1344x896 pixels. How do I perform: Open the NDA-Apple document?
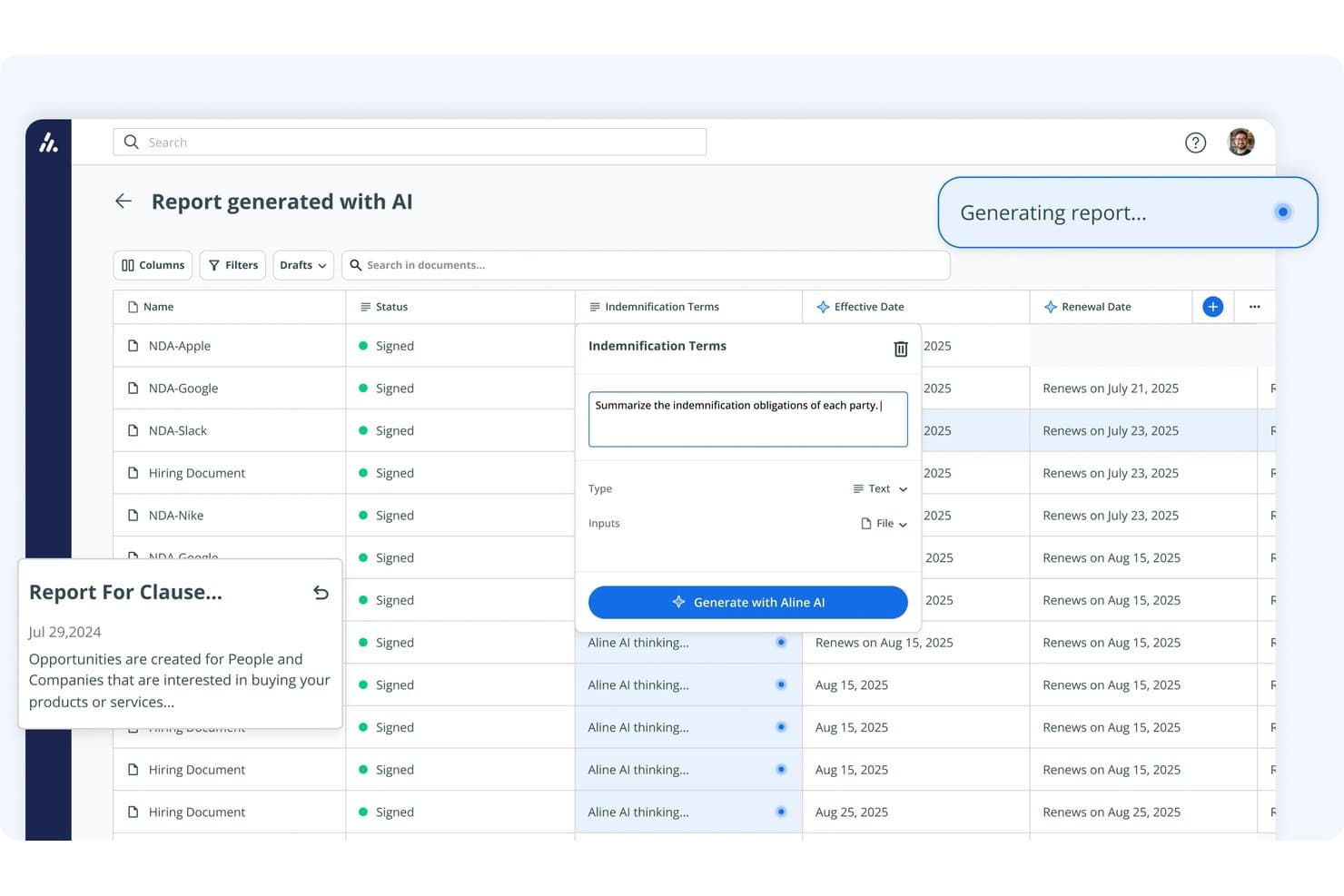tap(180, 346)
